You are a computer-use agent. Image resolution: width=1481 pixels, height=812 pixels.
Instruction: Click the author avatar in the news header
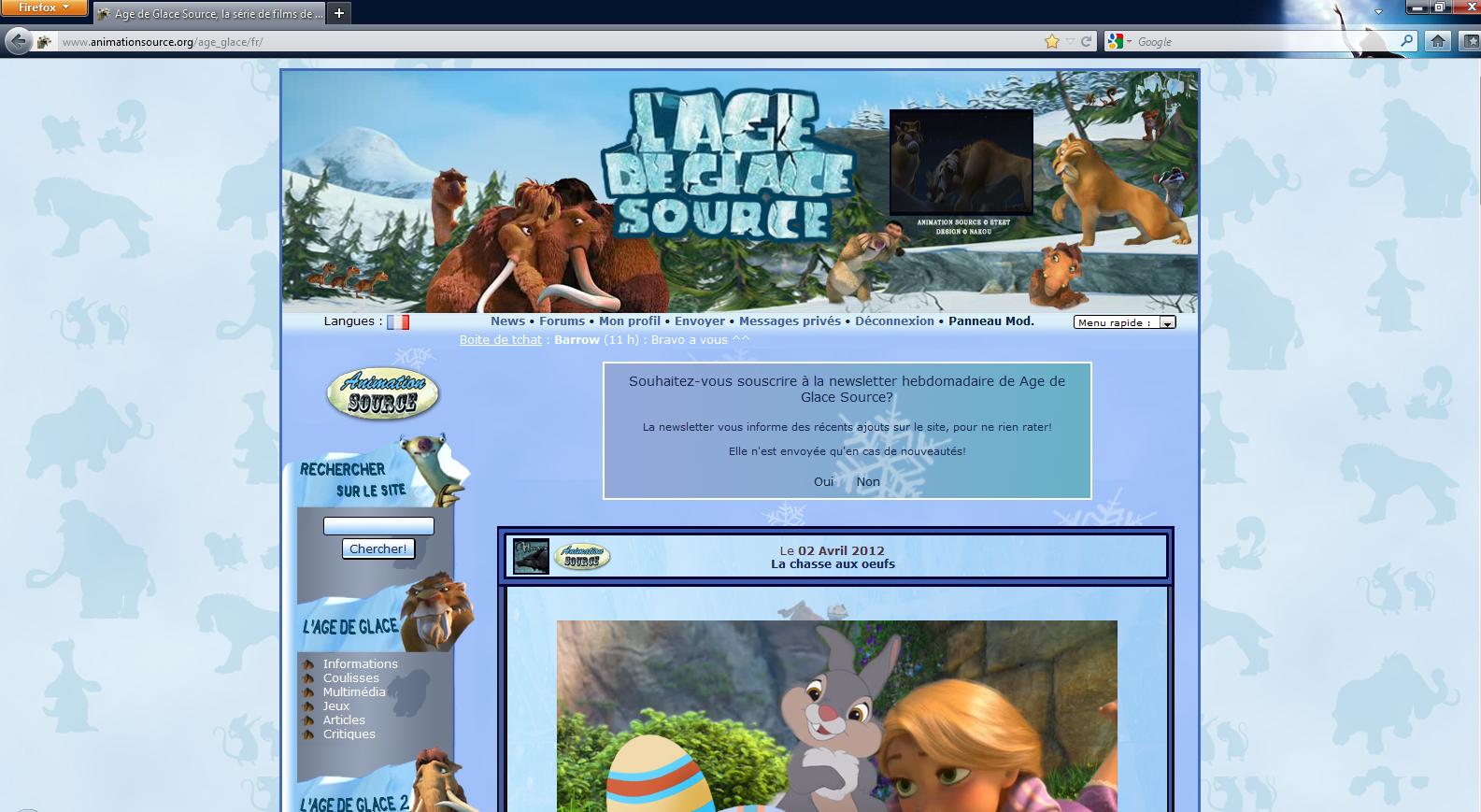[x=531, y=557]
